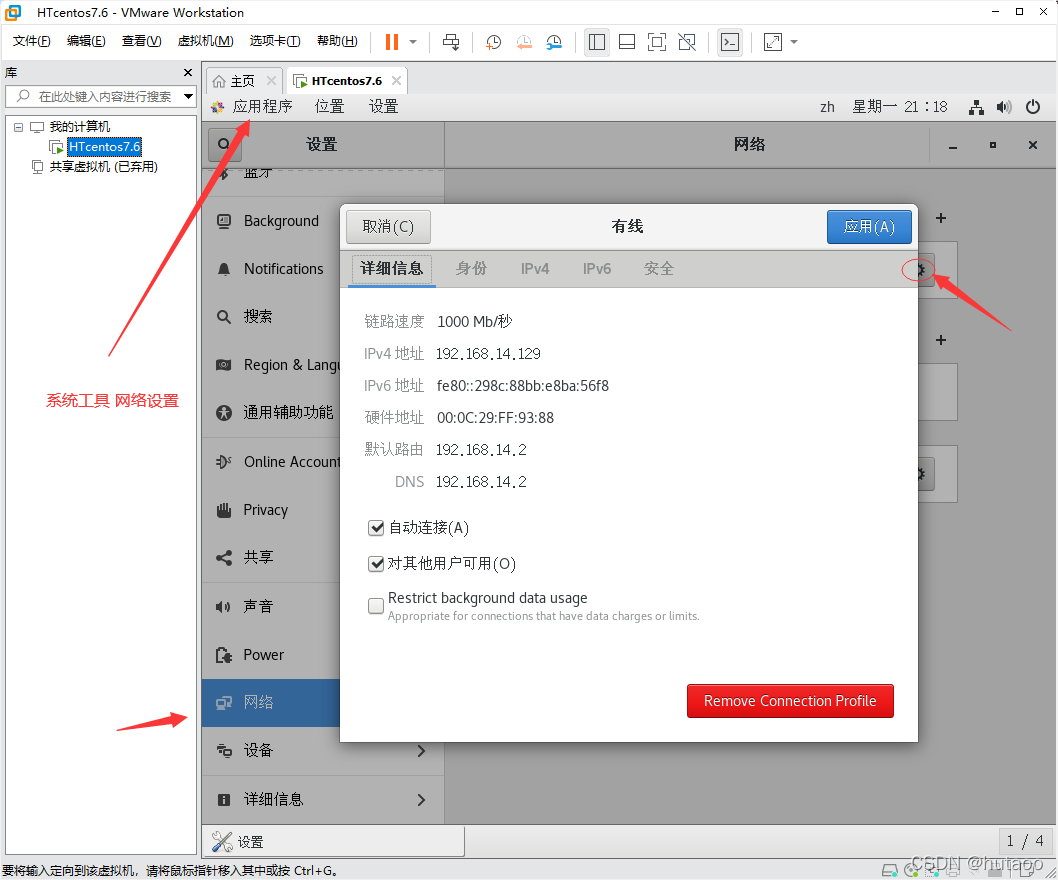Toggle Unity mode icon
Image resolution: width=1058 pixels, height=880 pixels.
pyautogui.click(x=687, y=42)
